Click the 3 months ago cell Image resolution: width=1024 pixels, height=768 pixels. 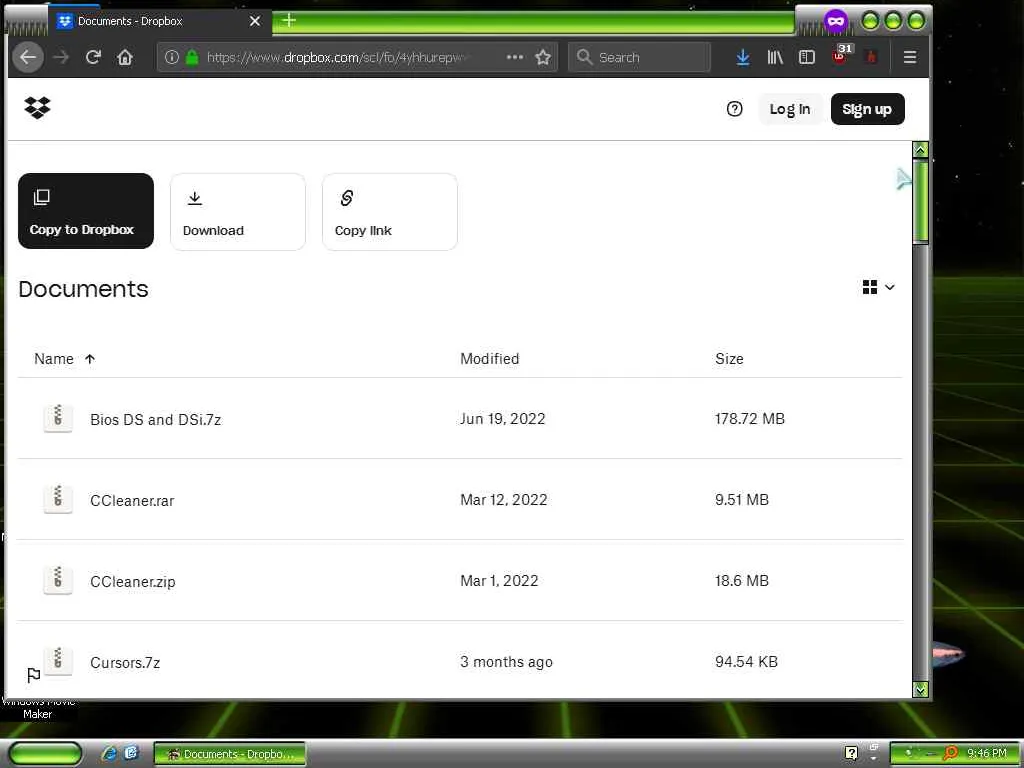tap(506, 662)
